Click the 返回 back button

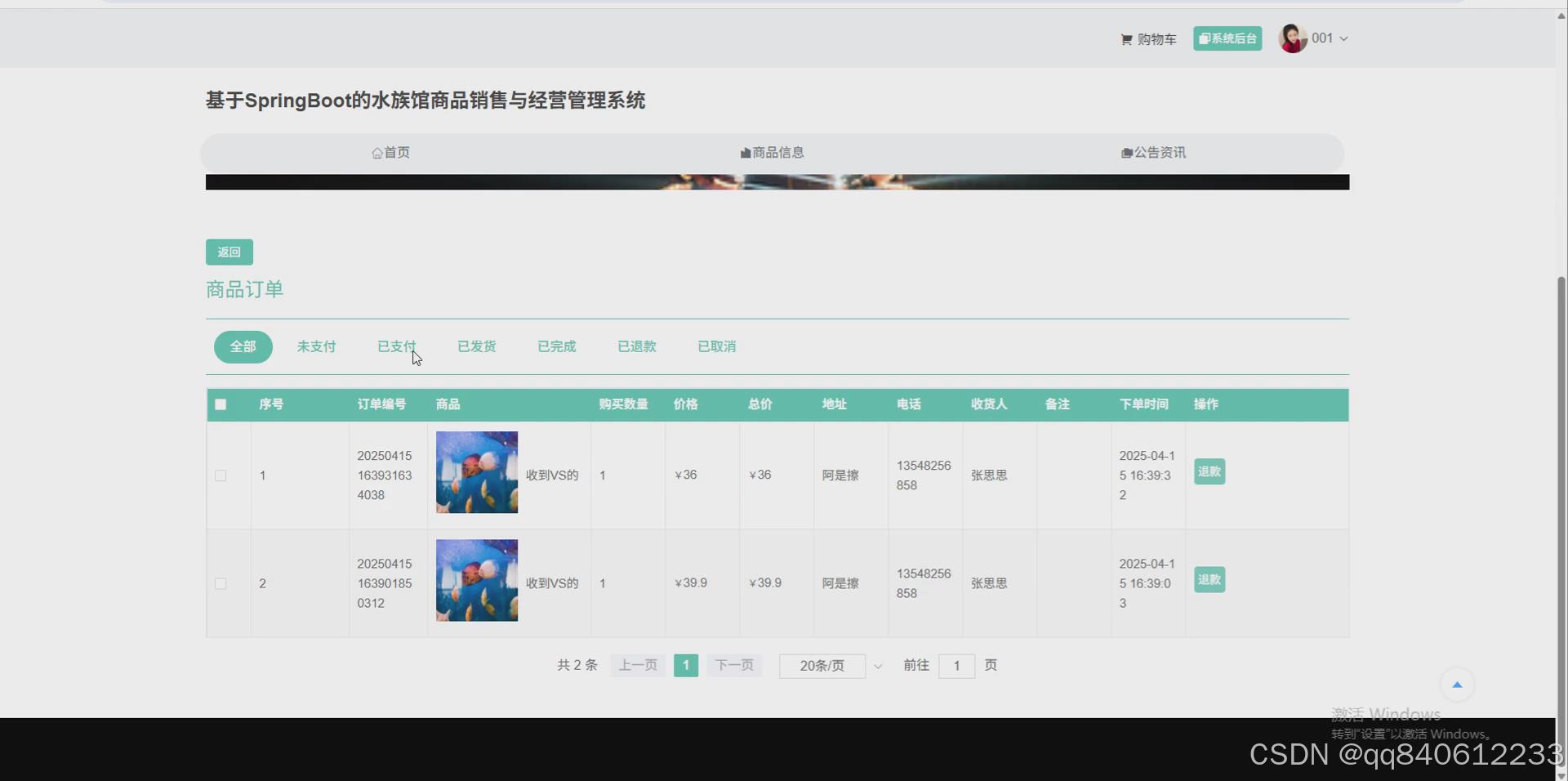(x=229, y=252)
